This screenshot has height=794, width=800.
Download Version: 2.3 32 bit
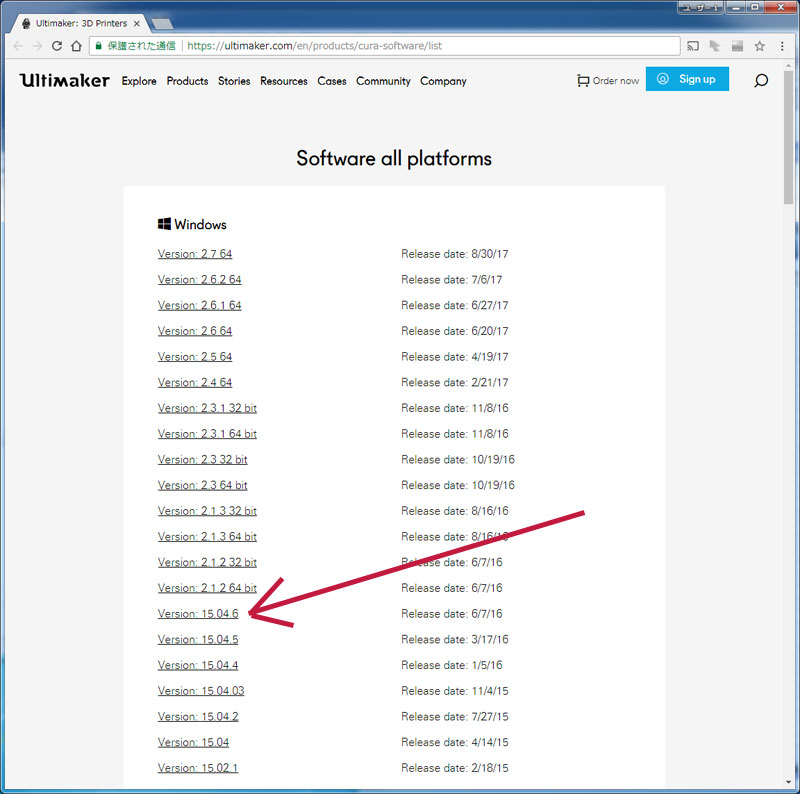point(203,459)
